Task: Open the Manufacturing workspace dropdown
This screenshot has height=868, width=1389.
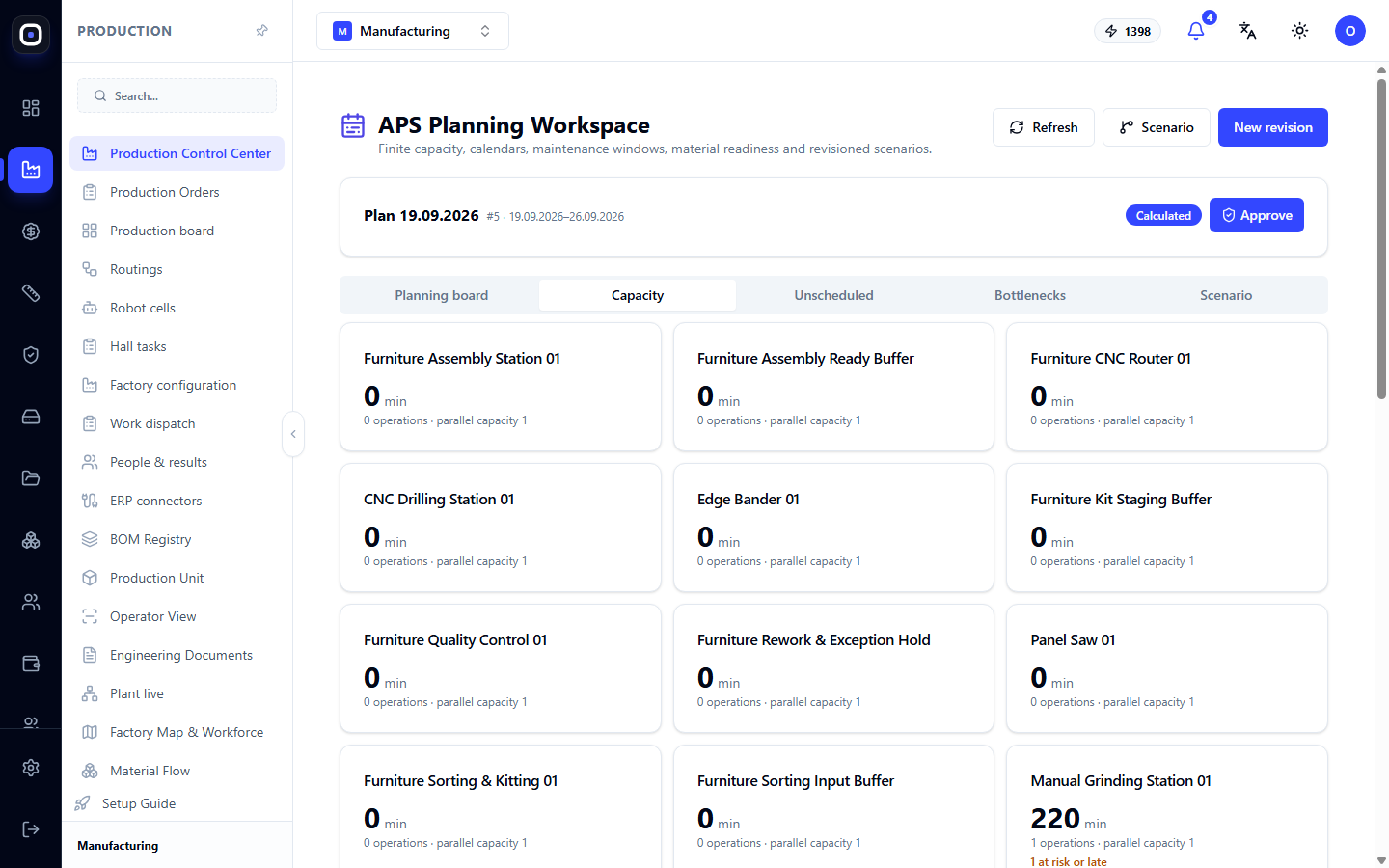Action: point(413,31)
